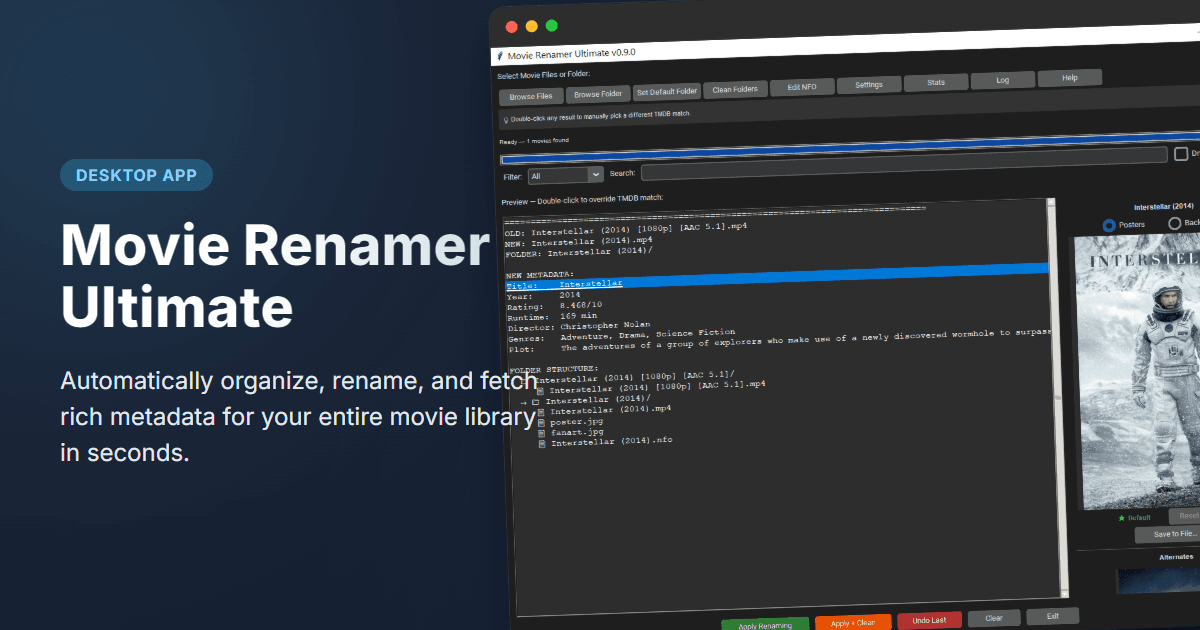Screen dimensions: 1200x630
Task: Click the file icon next to fanart.jpg
Action: (541, 433)
